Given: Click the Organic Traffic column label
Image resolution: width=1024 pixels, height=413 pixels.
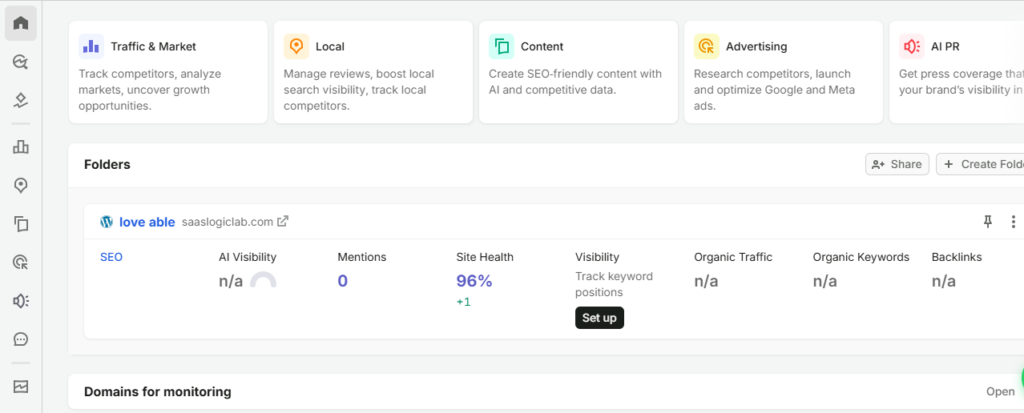Looking at the screenshot, I should (733, 257).
